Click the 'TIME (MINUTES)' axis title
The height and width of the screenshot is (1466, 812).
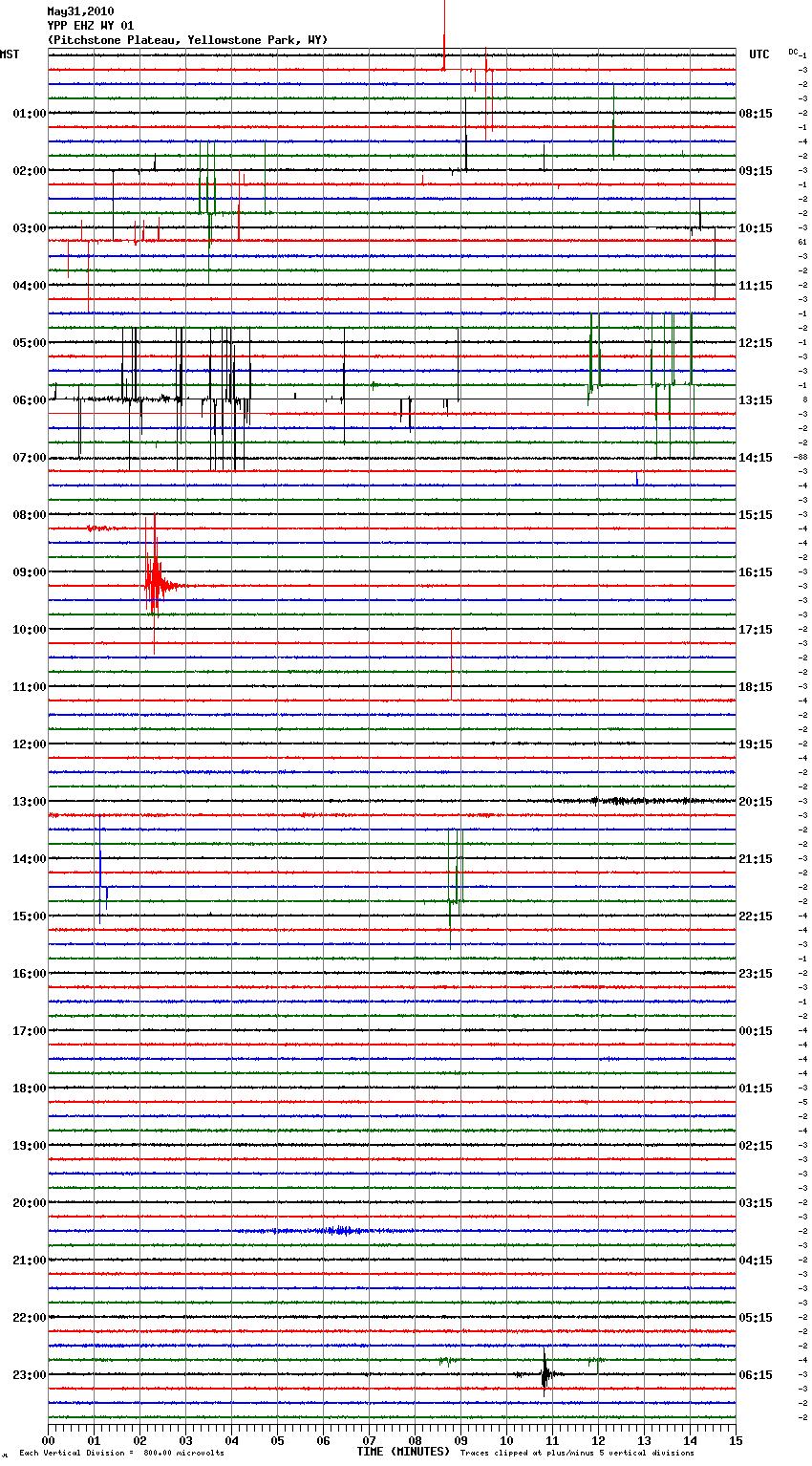403,1452
